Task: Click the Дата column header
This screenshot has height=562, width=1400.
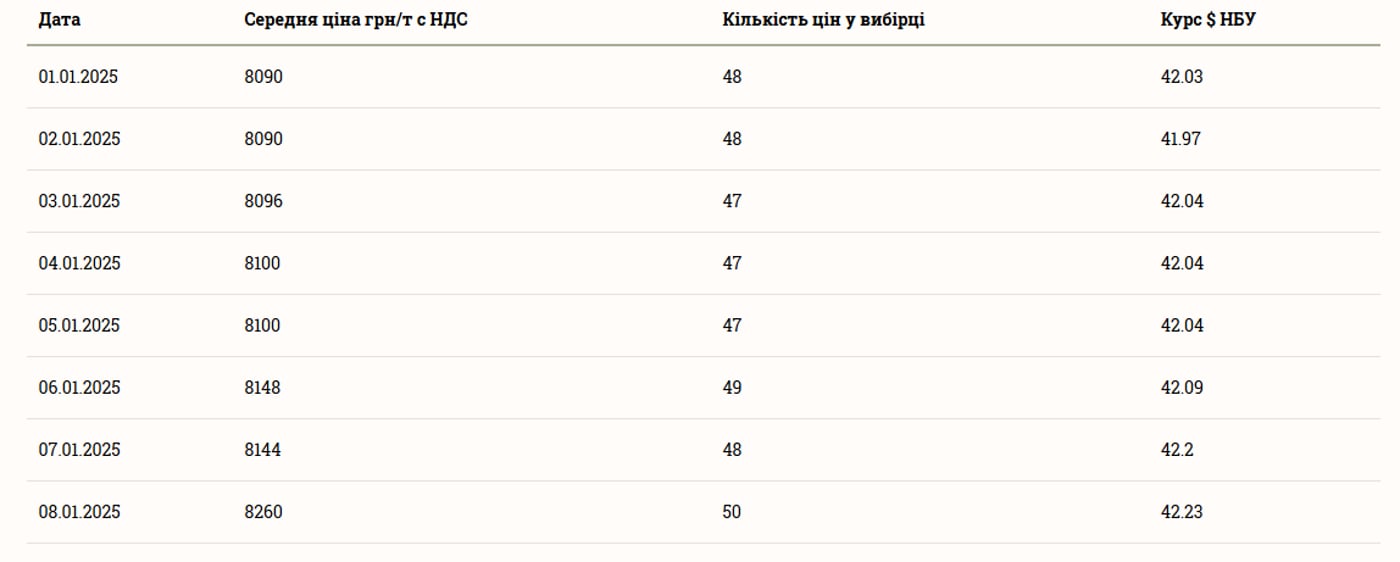Action: coord(59,21)
